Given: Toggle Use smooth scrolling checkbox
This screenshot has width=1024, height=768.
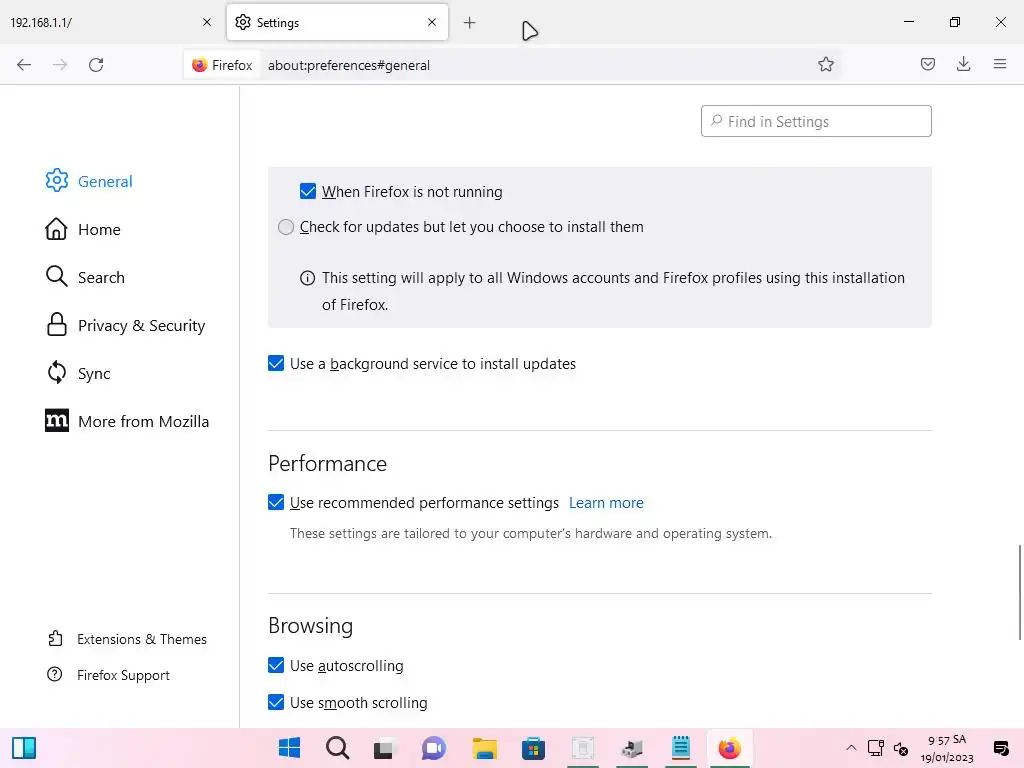Looking at the screenshot, I should pyautogui.click(x=276, y=702).
